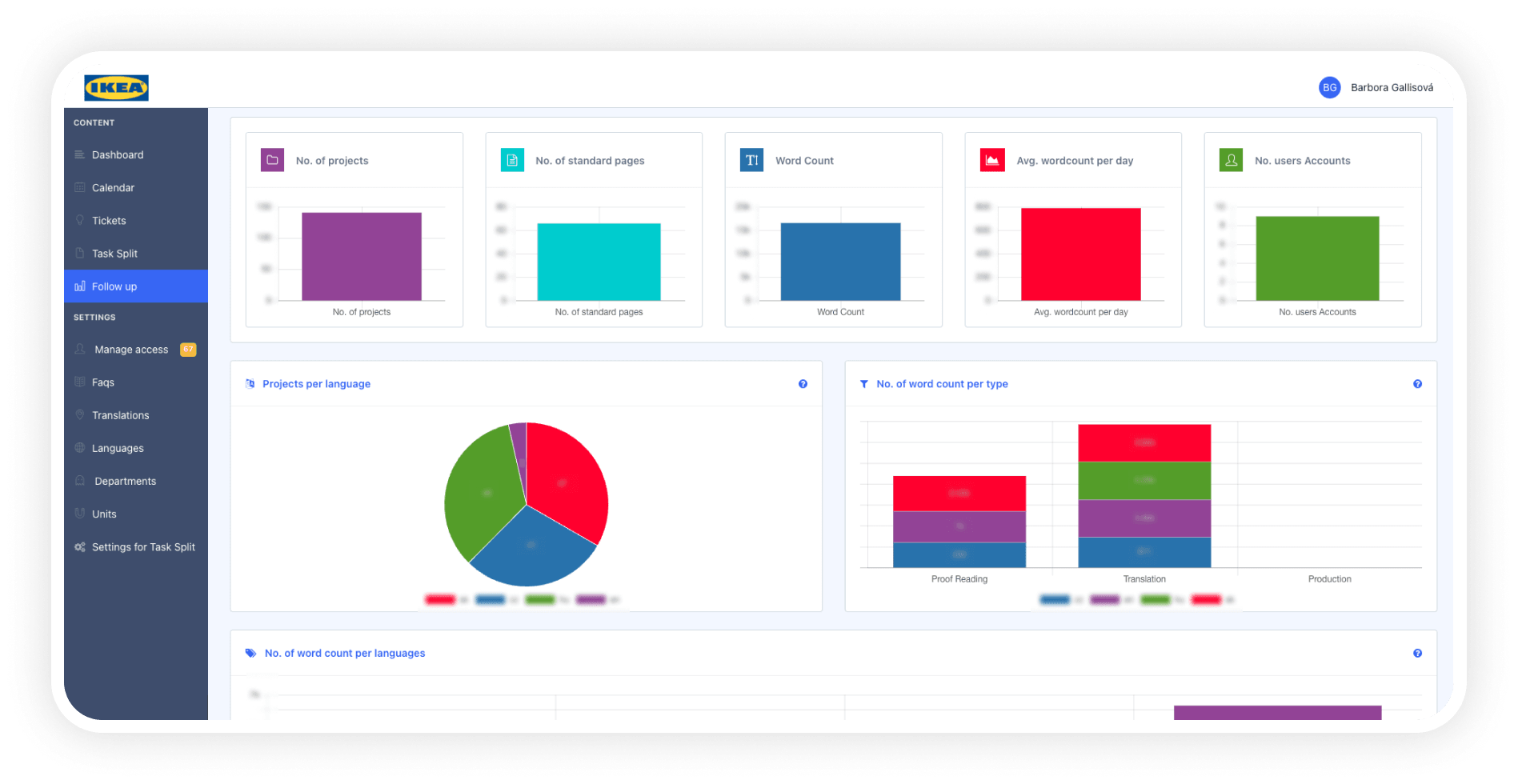
Task: Open Barbora Gallisová profile name
Action: coord(1392,87)
